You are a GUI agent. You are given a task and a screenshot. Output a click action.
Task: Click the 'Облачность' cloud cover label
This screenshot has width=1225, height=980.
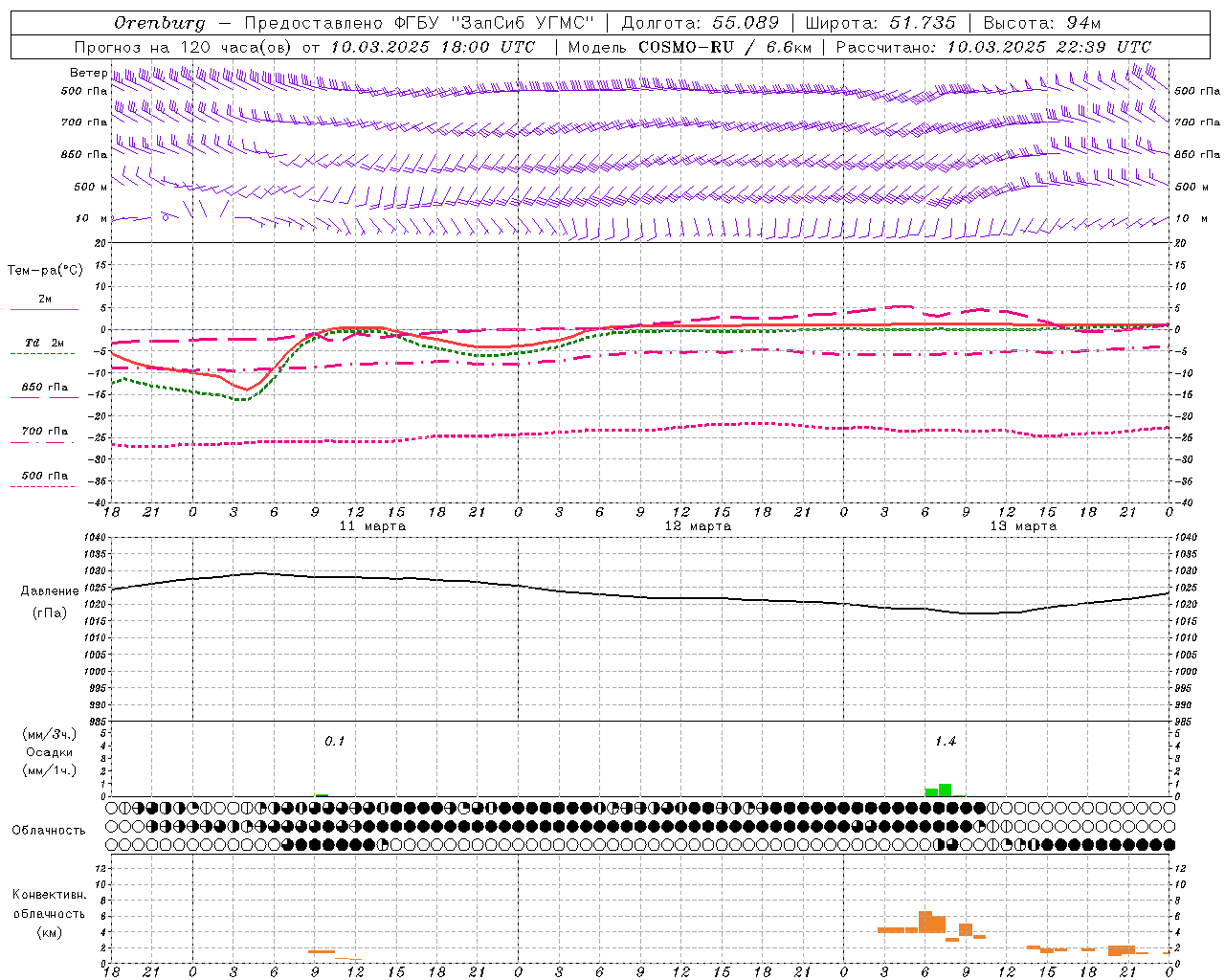pos(49,830)
